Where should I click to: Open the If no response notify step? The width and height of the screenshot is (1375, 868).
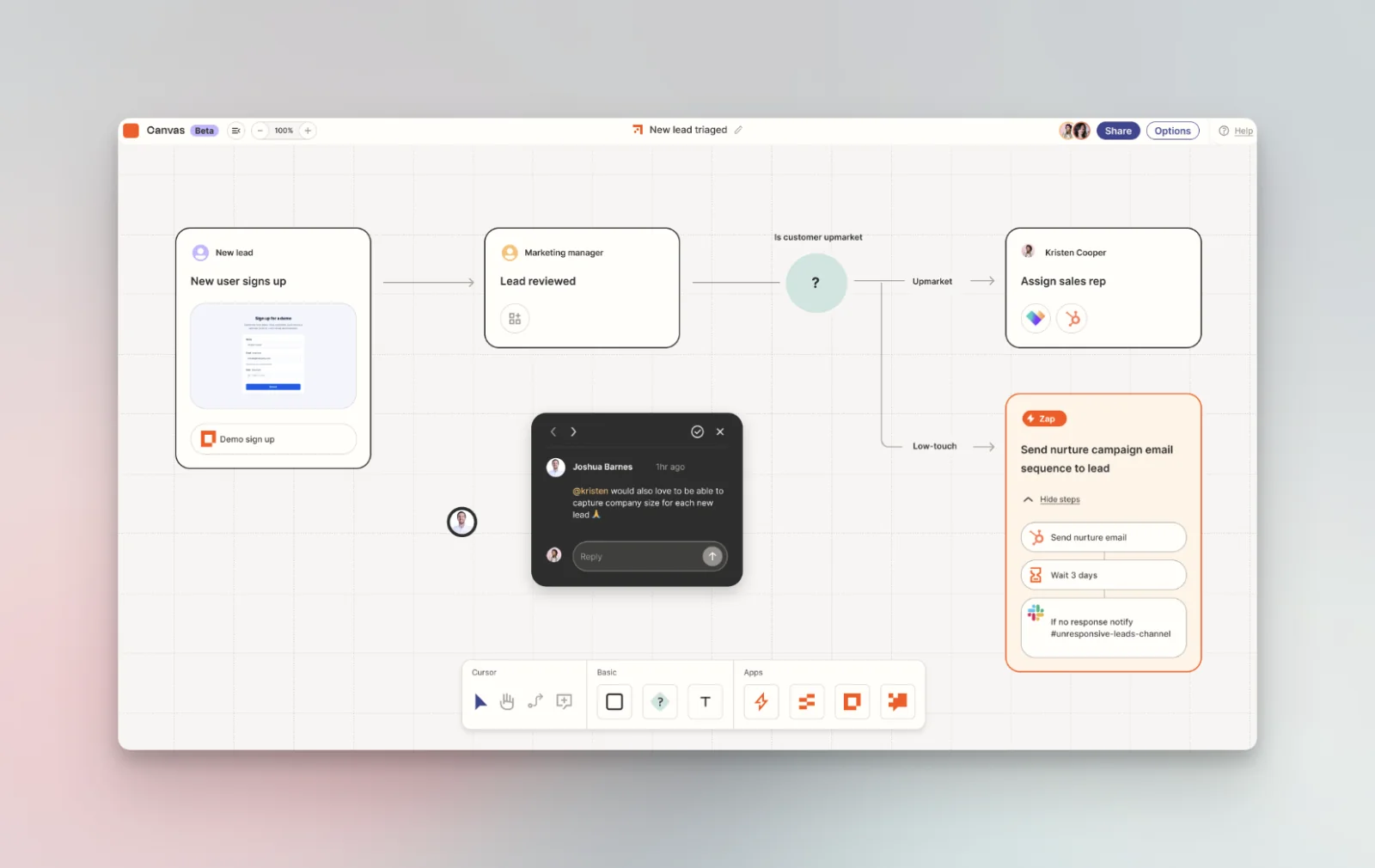click(x=1103, y=627)
